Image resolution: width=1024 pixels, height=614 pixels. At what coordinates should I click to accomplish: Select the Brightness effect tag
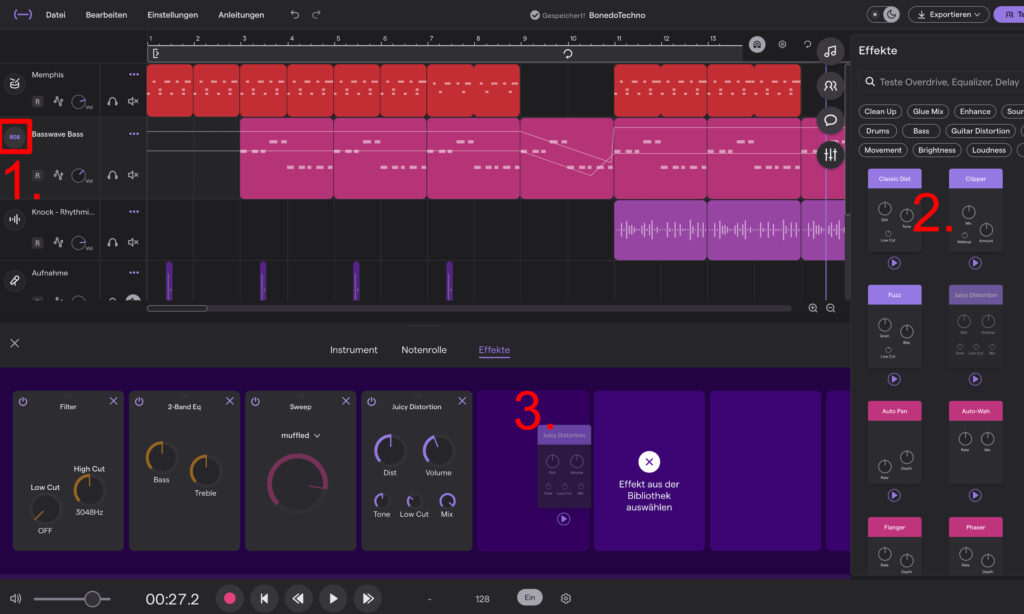tap(936, 150)
